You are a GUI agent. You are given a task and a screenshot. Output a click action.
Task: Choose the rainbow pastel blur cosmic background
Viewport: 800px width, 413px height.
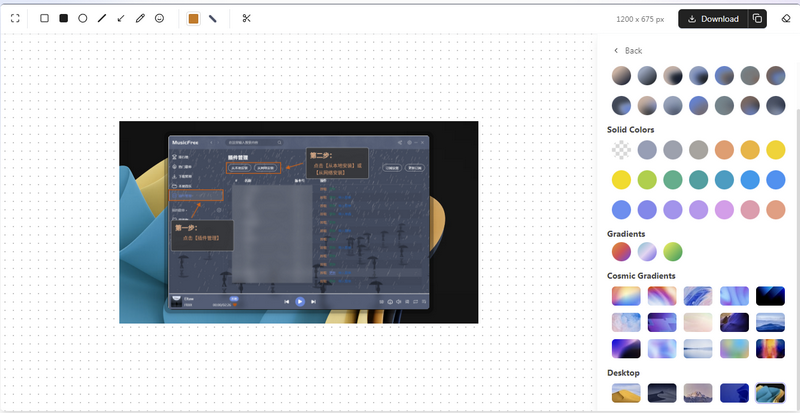(734, 349)
